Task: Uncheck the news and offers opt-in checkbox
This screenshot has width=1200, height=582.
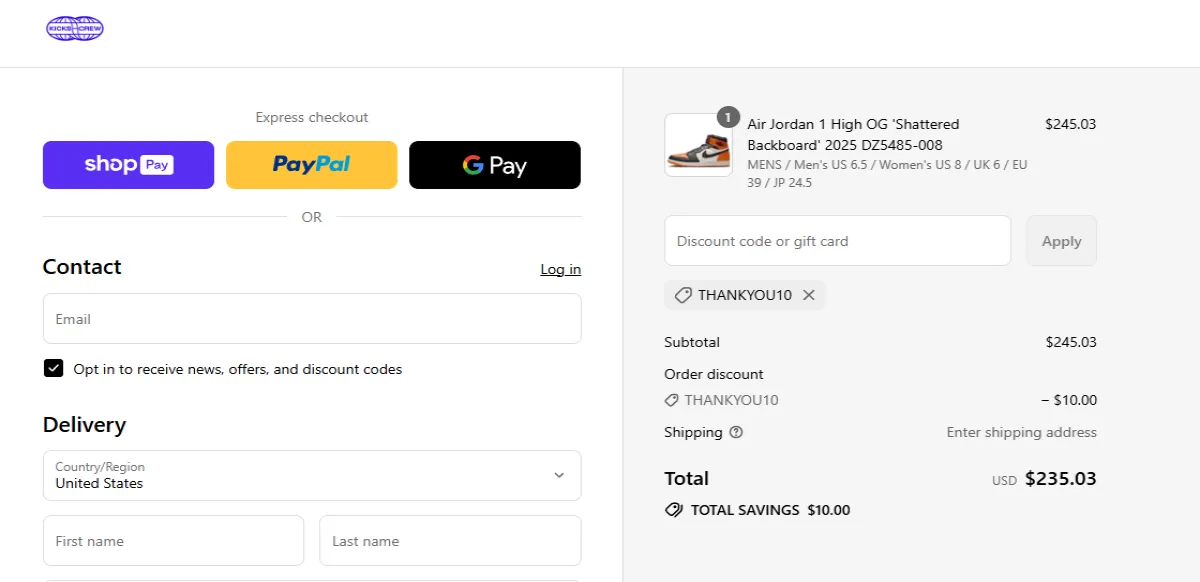Action: pyautogui.click(x=54, y=368)
